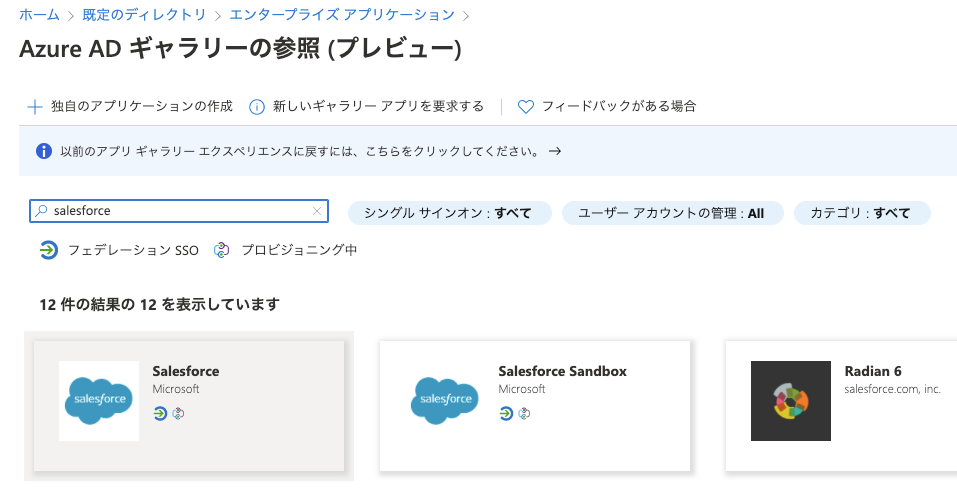Open the single sign-on filter dropdown
The width and height of the screenshot is (957, 488).
448,213
